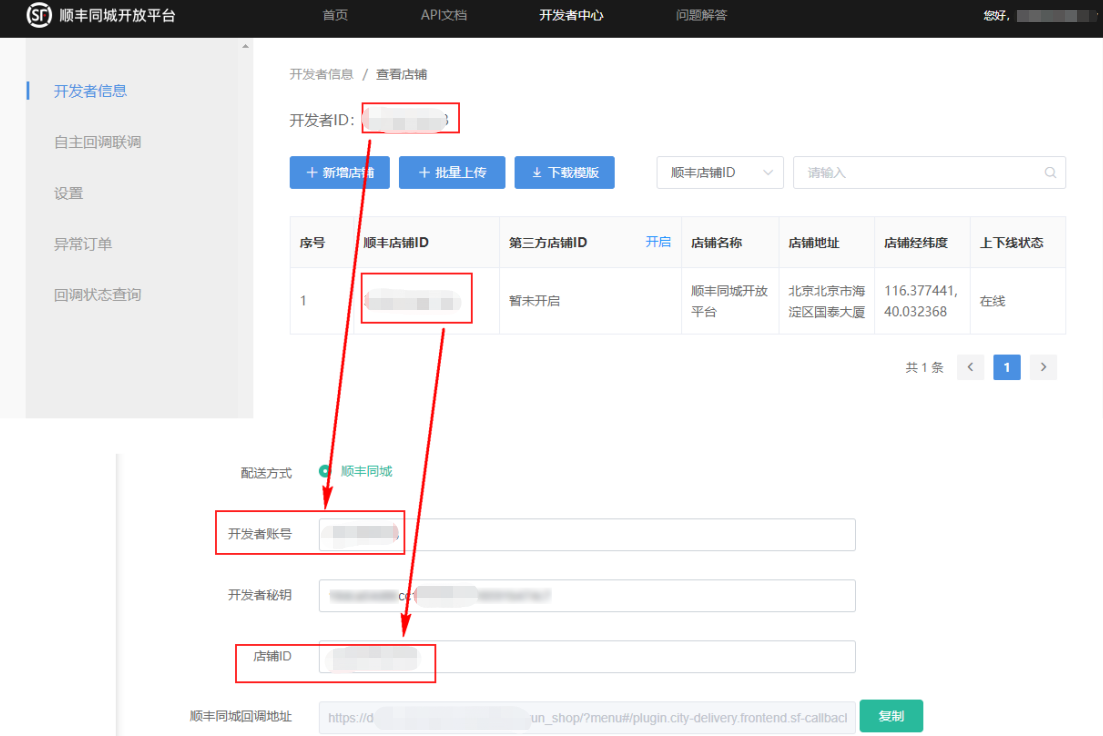This screenshot has height=736, width=1103.
Task: Select the 顺丰同城 delivery radio button
Action: click(325, 471)
